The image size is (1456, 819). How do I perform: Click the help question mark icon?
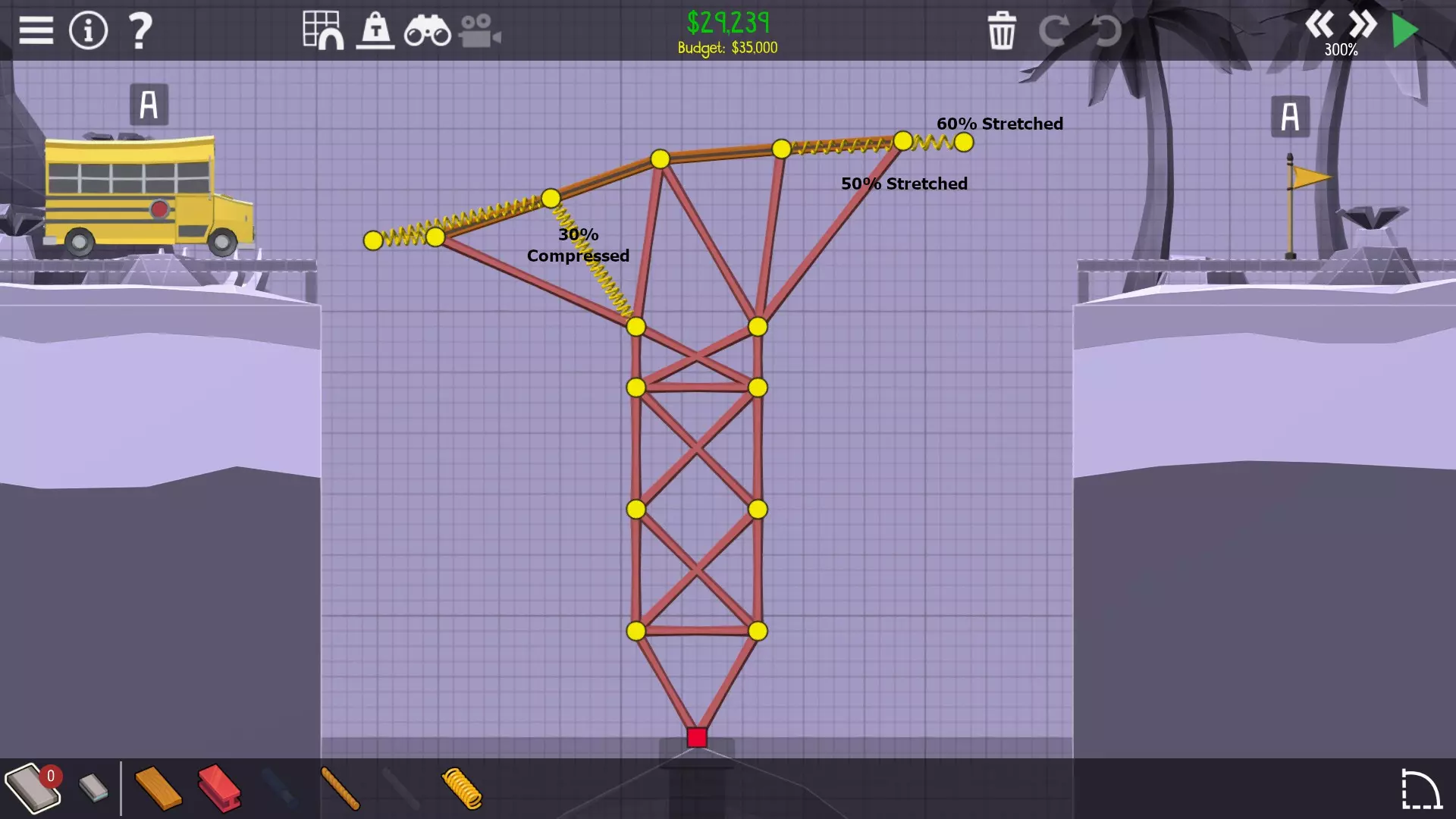point(140,31)
